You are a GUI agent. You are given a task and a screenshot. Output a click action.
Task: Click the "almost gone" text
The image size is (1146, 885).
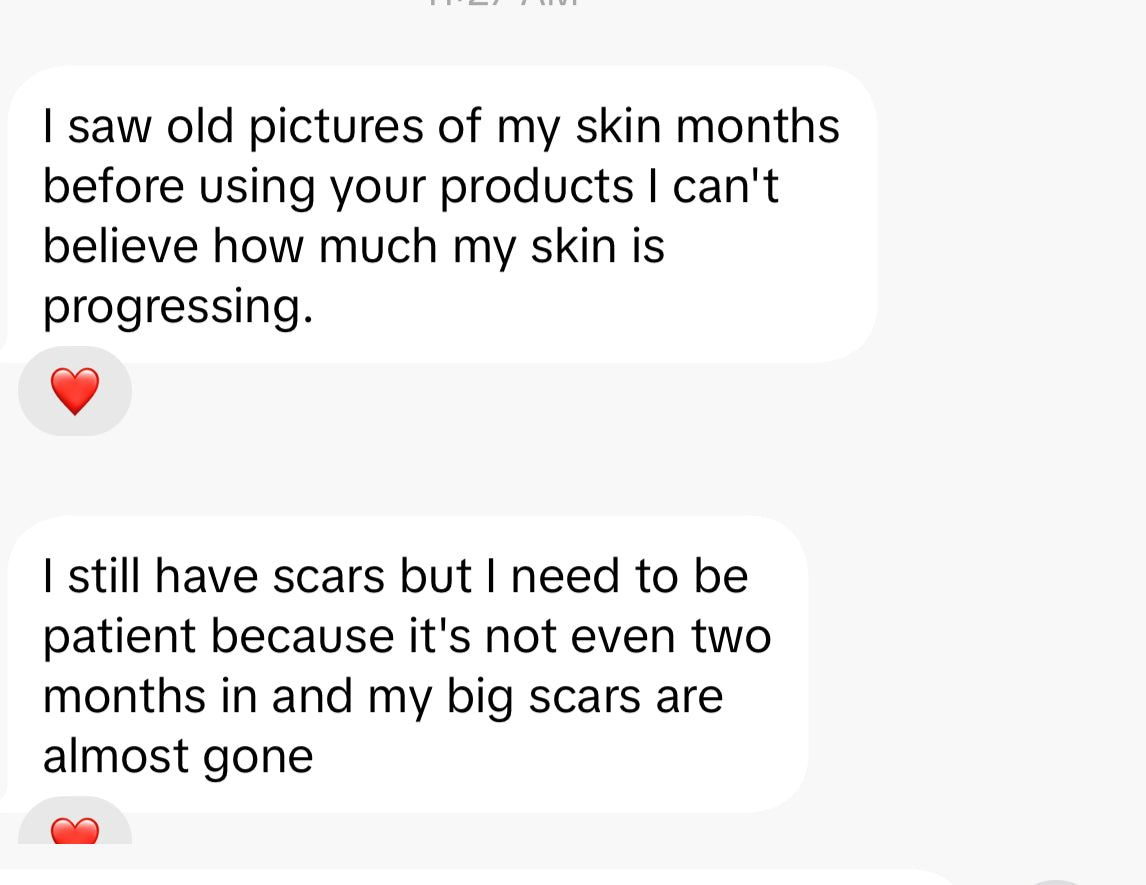point(178,756)
